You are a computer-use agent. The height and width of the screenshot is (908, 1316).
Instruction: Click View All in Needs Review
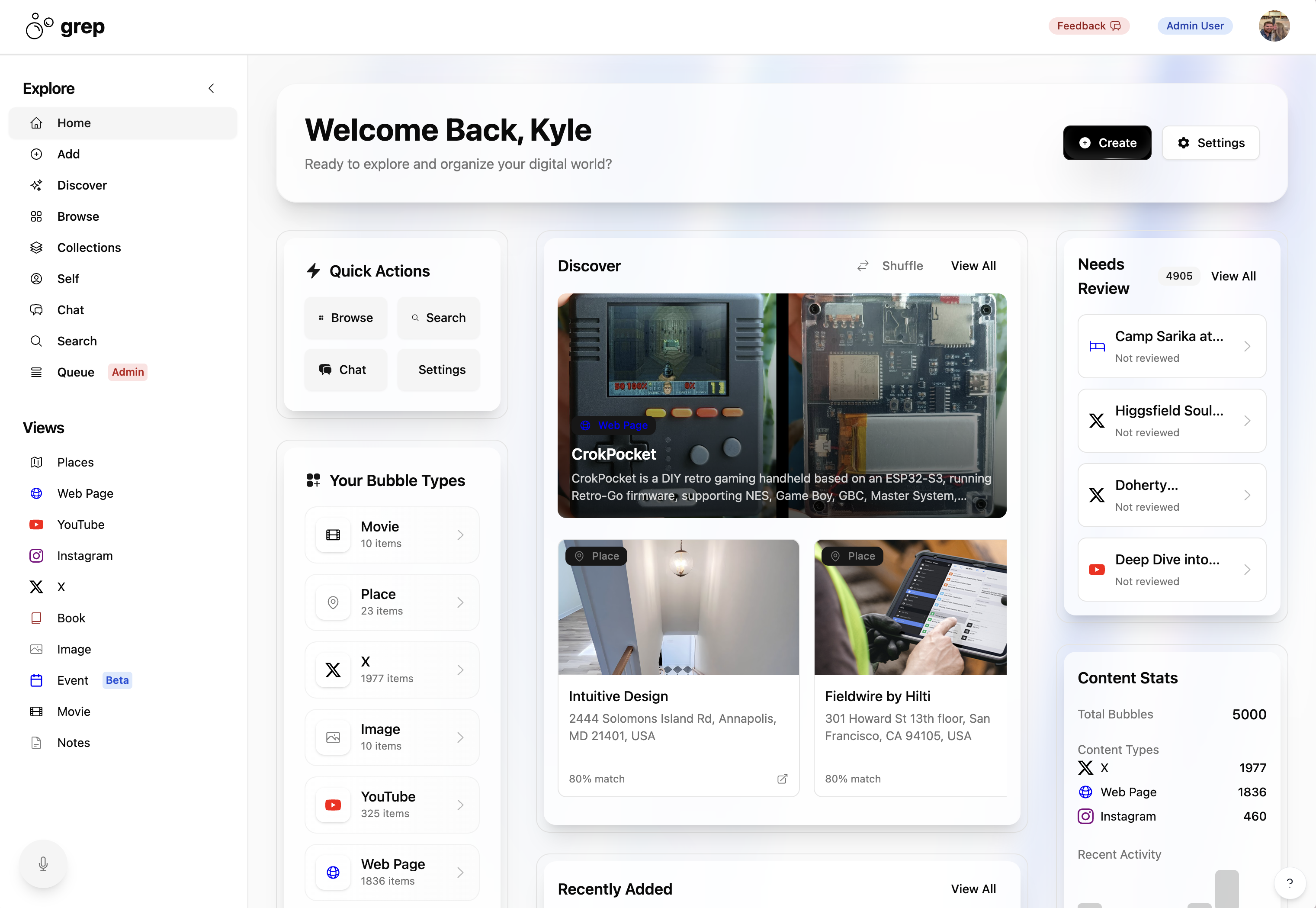(x=1233, y=276)
